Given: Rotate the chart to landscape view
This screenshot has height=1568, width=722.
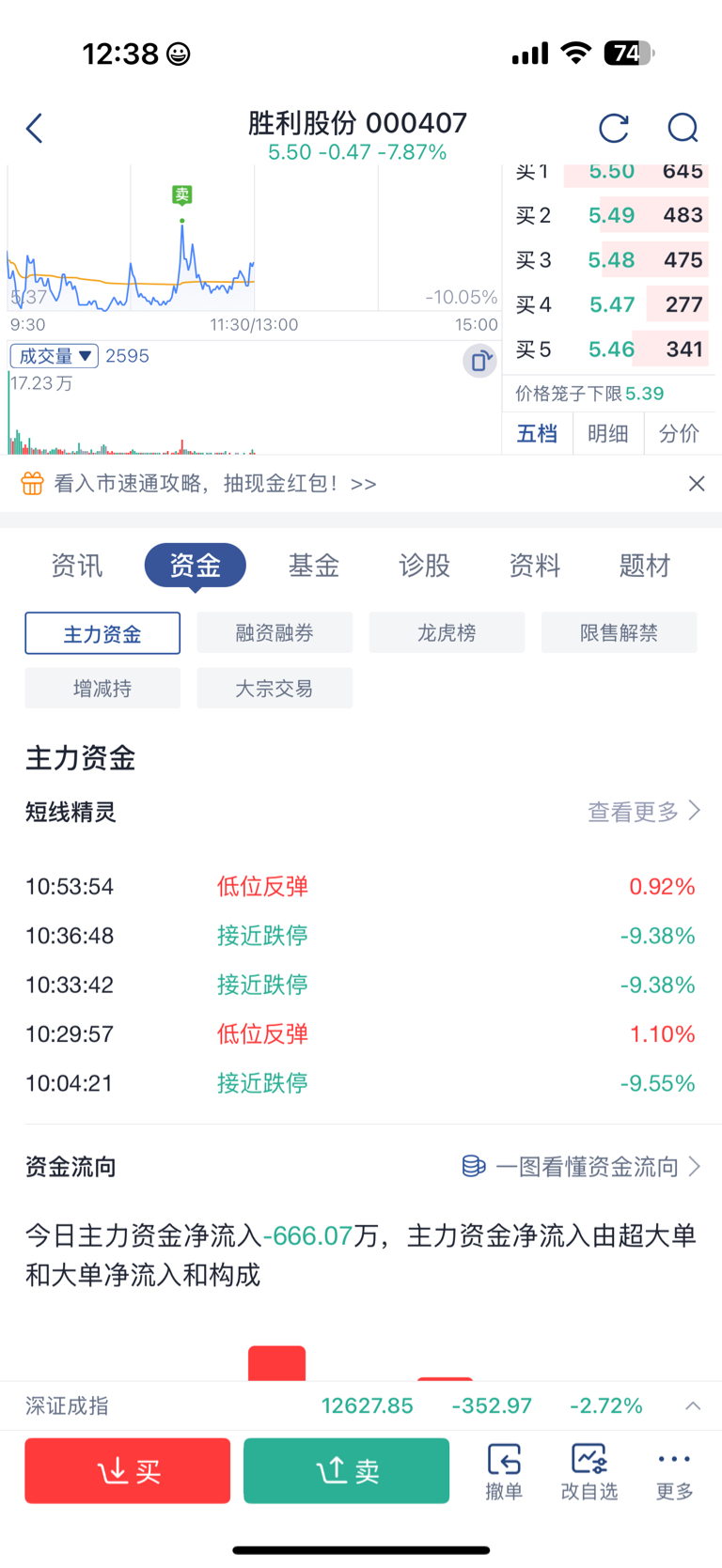Looking at the screenshot, I should 479,361.
